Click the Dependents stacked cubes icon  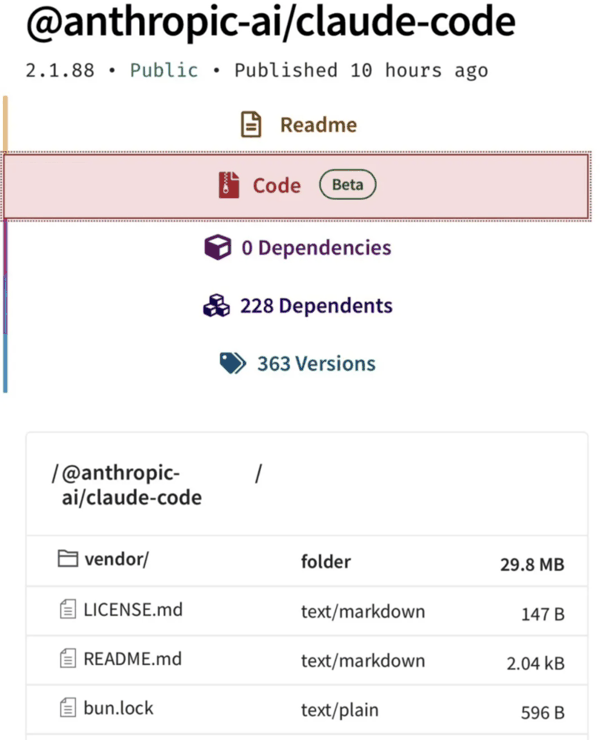(x=216, y=306)
